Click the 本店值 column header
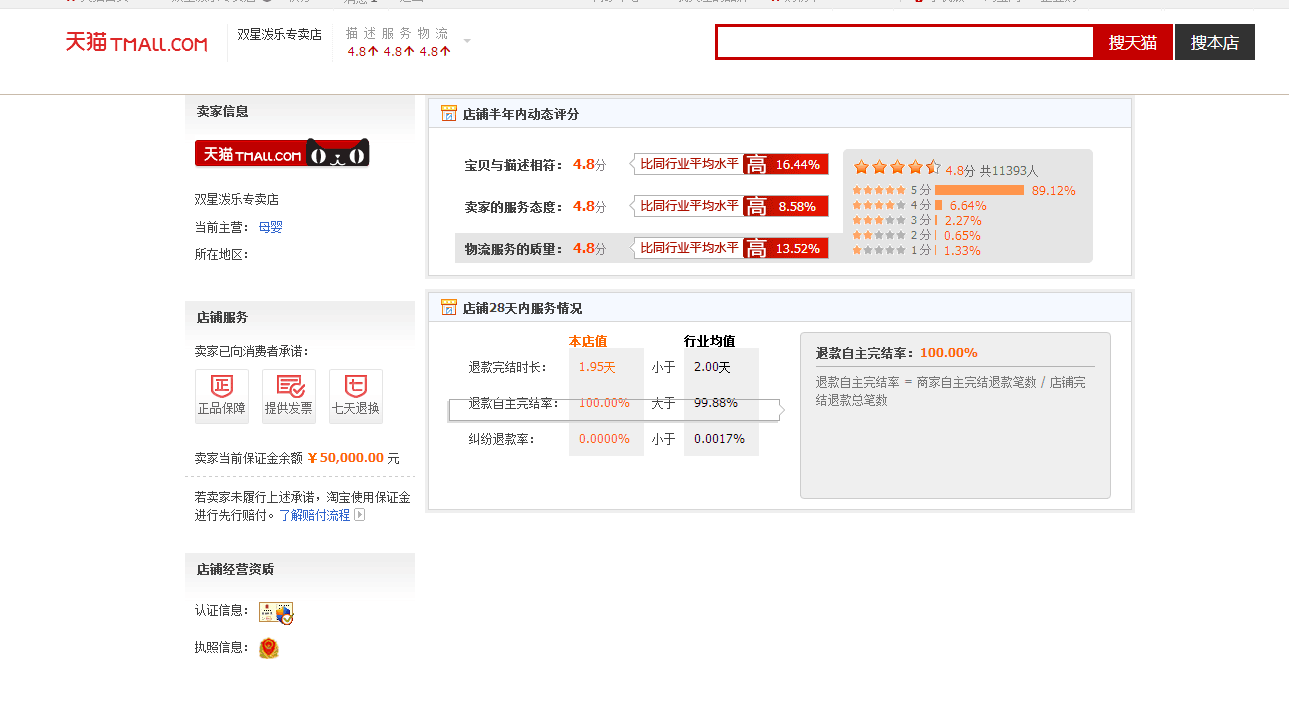 [588, 341]
